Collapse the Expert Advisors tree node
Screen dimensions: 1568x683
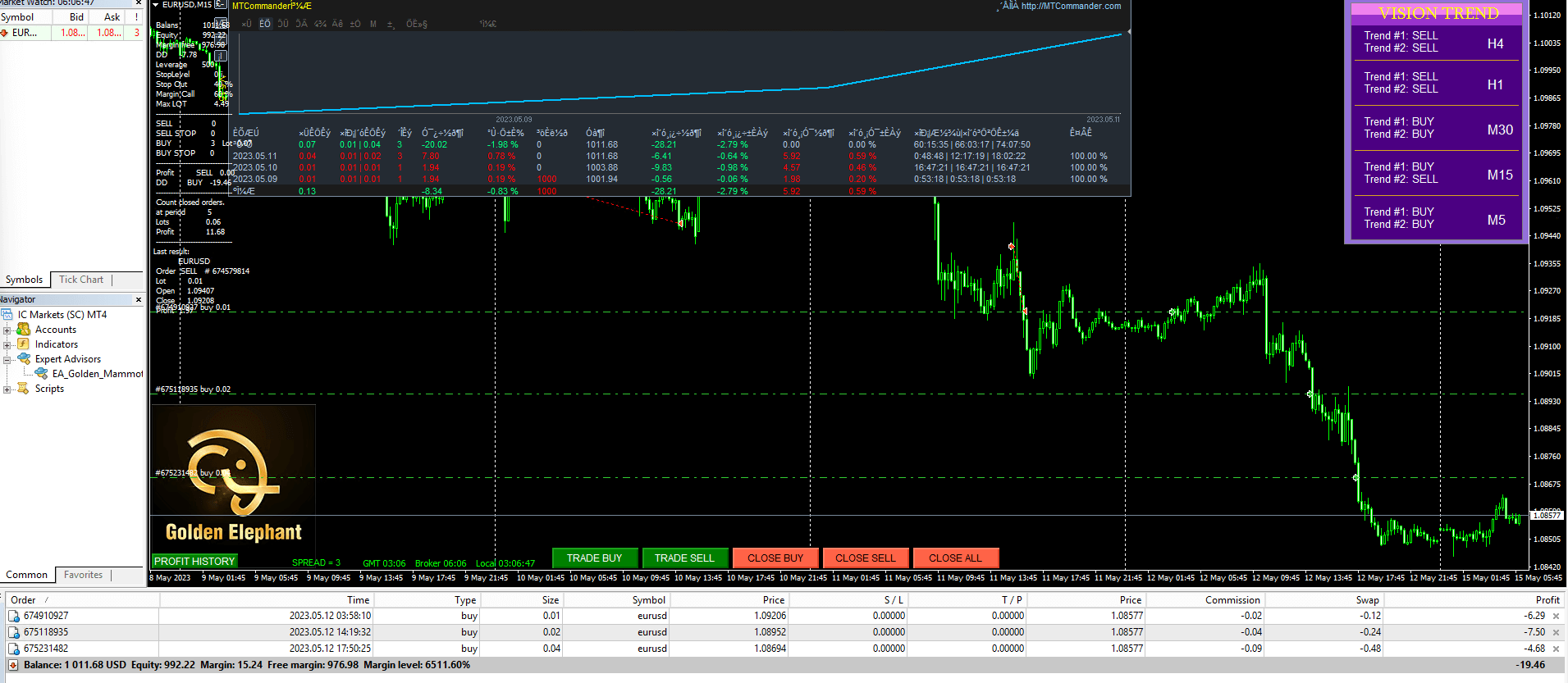[x=7, y=359]
